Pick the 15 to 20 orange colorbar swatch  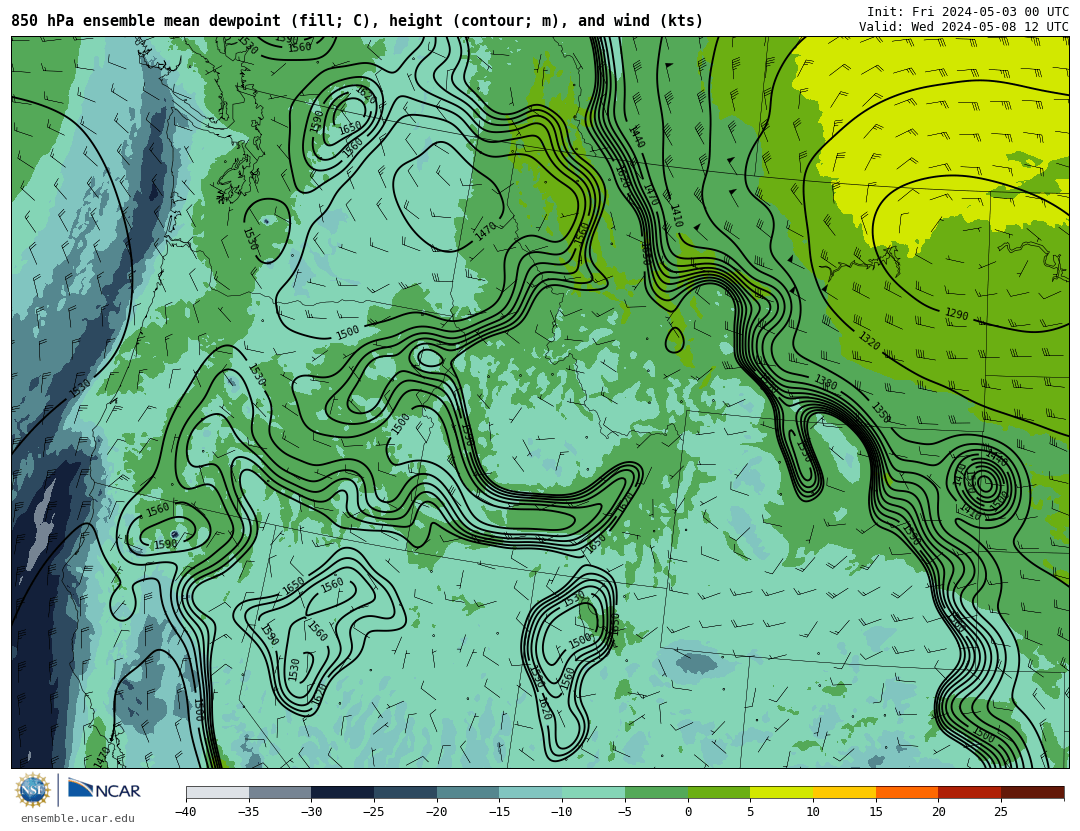pos(907,792)
